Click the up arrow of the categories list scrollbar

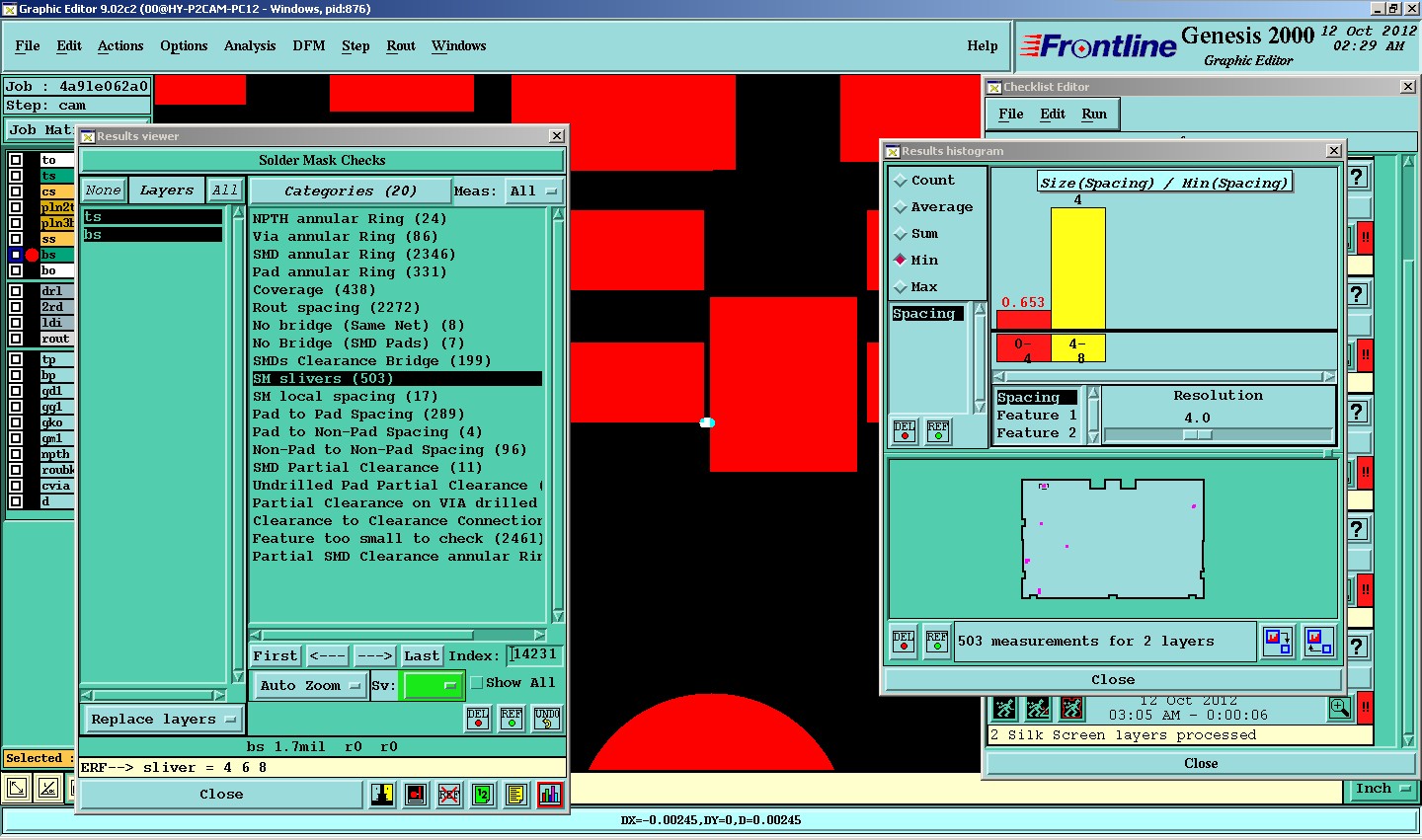click(558, 214)
